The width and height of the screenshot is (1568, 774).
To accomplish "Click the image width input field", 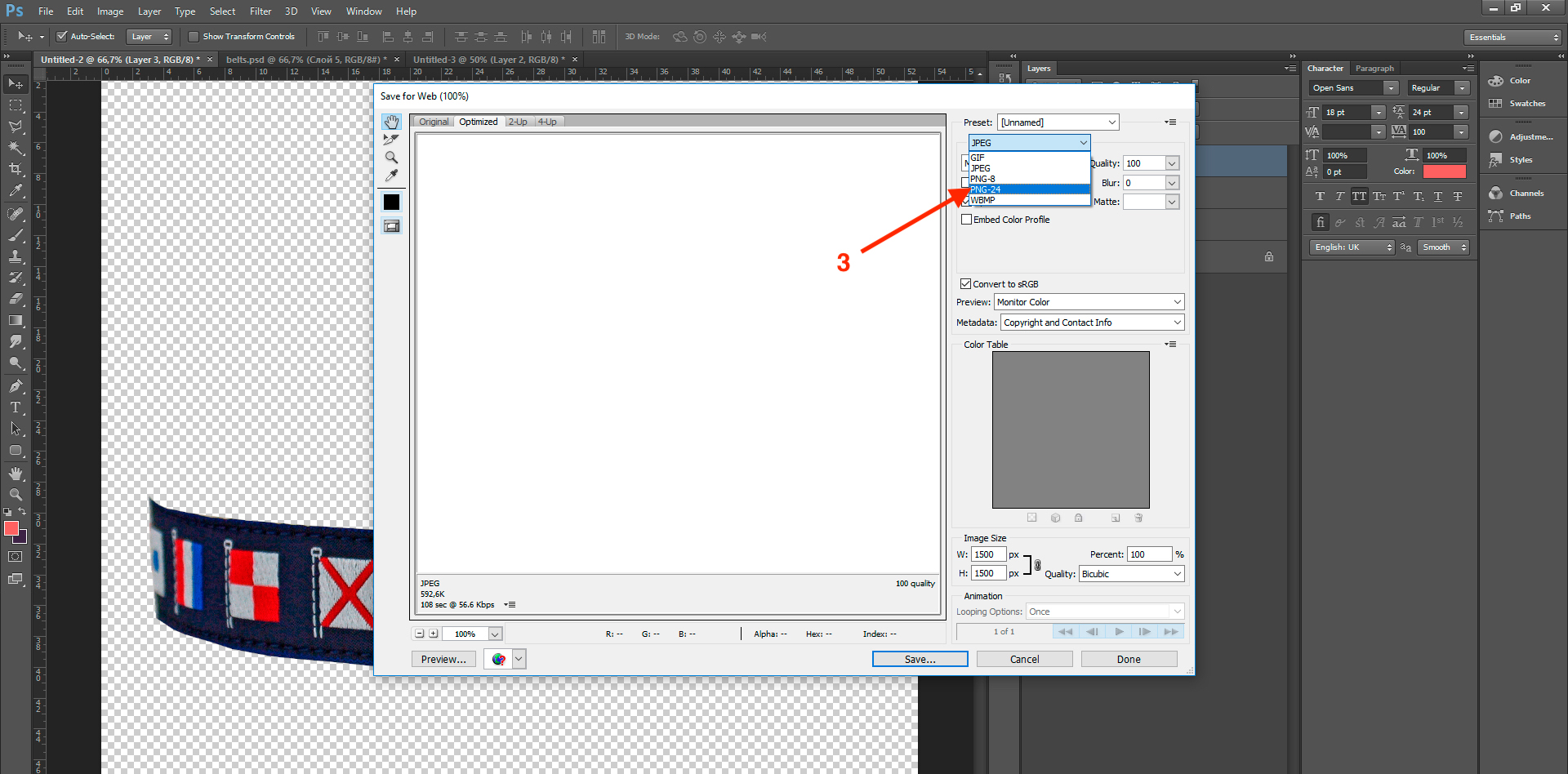I will pos(988,554).
